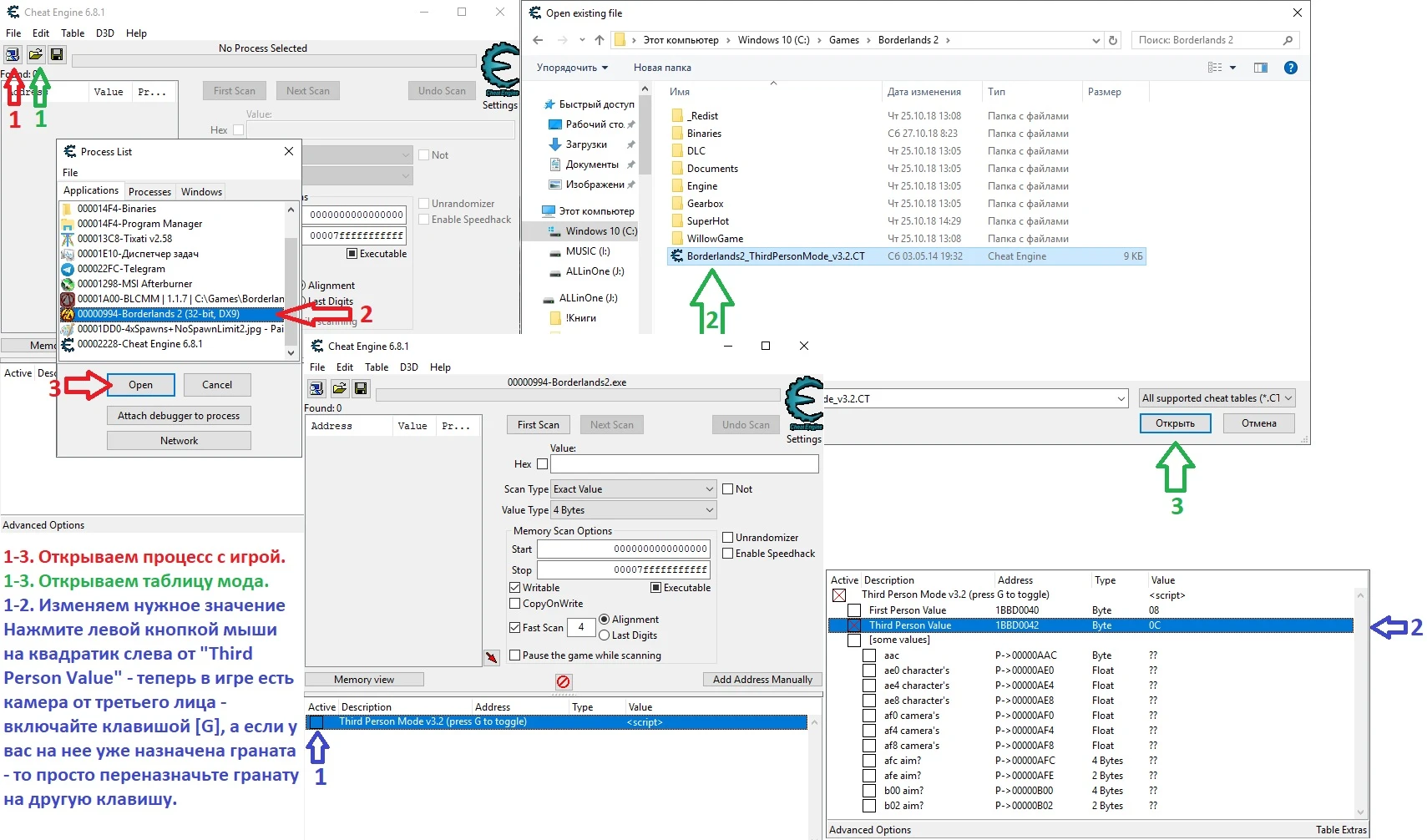This screenshot has height=840, width=1427.
Task: Uncheck the Writable checkbox
Action: coord(514,588)
